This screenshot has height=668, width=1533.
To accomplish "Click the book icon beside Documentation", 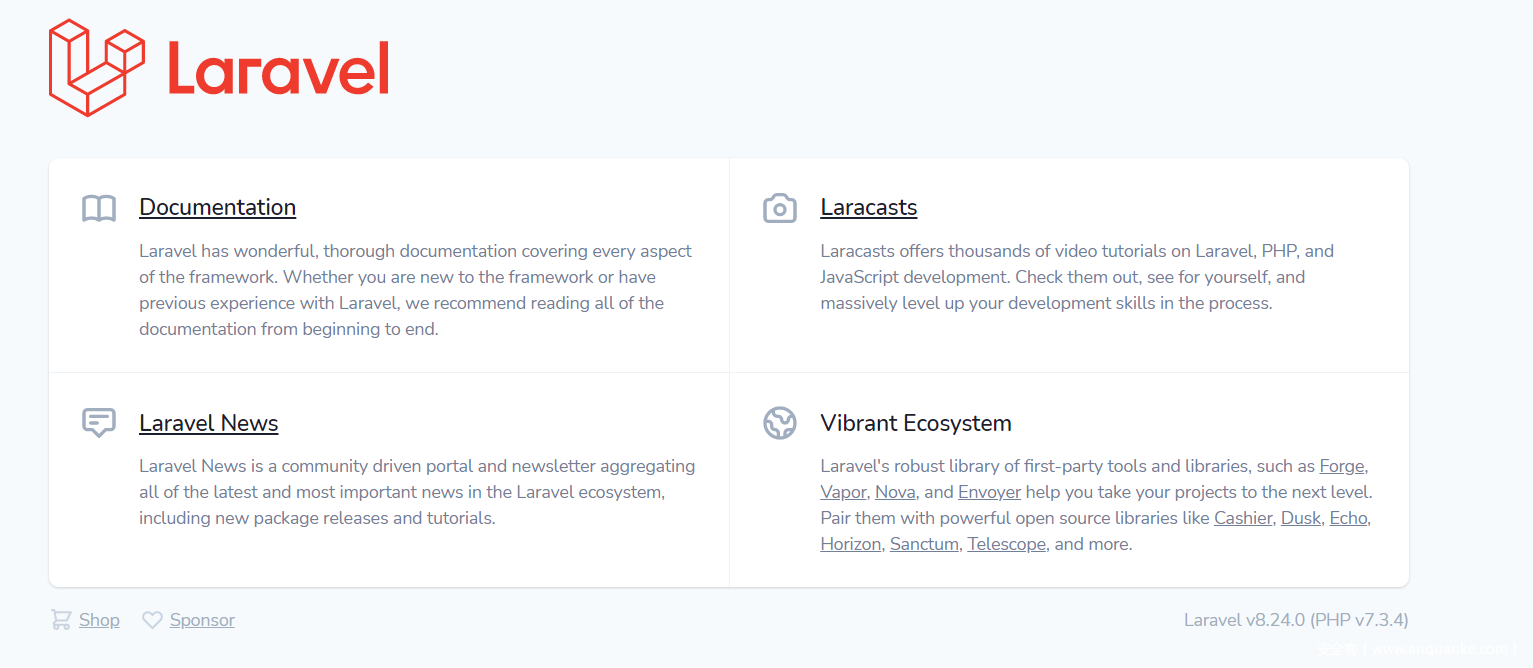I will pyautogui.click(x=99, y=208).
